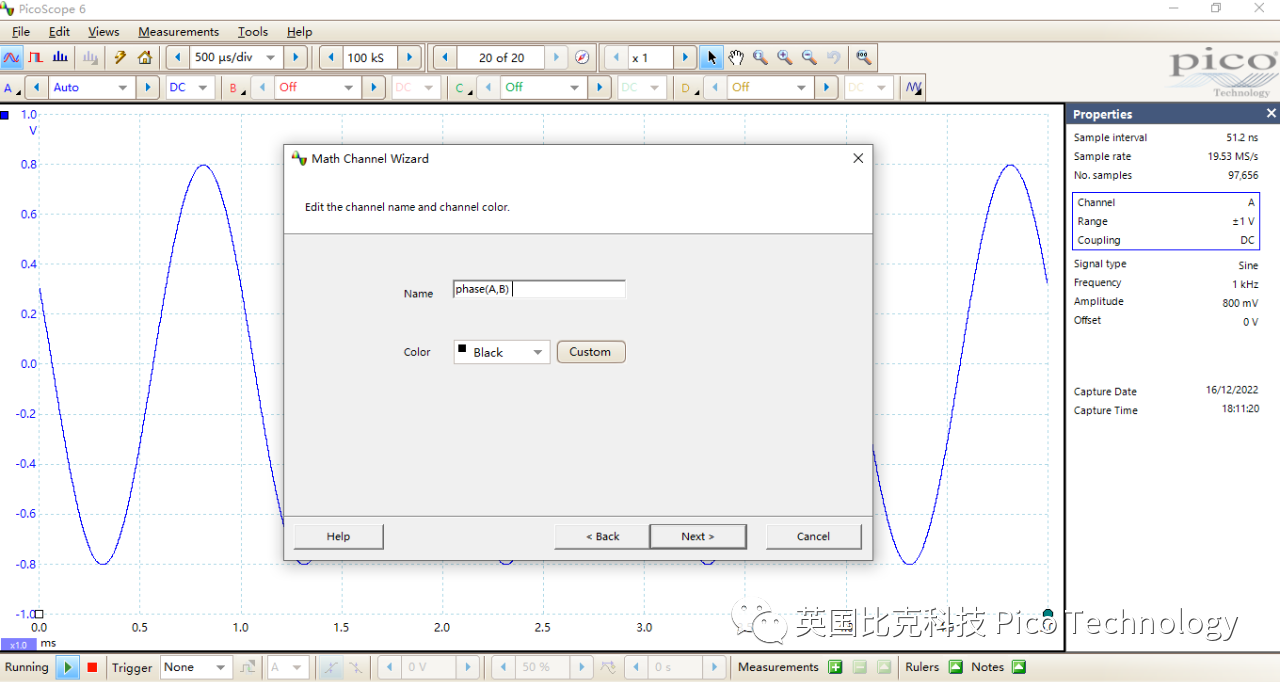Toggle the Notes panel display
The height and width of the screenshot is (682, 1280).
click(1019, 667)
